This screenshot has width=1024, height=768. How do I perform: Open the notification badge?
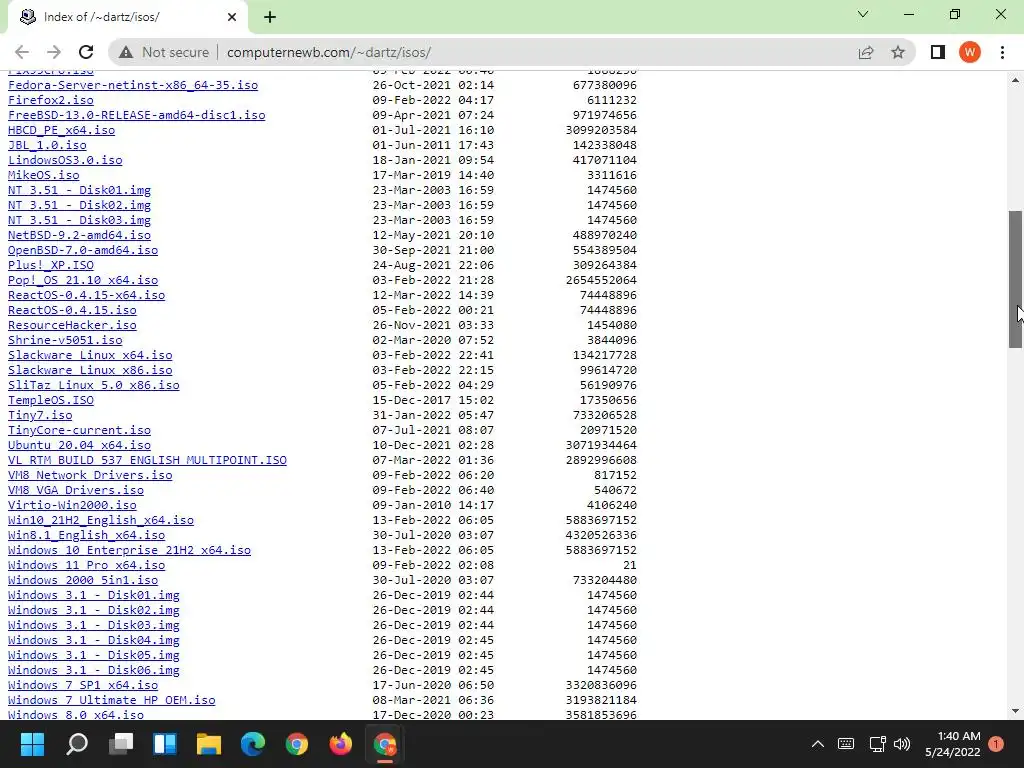[x=996, y=744]
